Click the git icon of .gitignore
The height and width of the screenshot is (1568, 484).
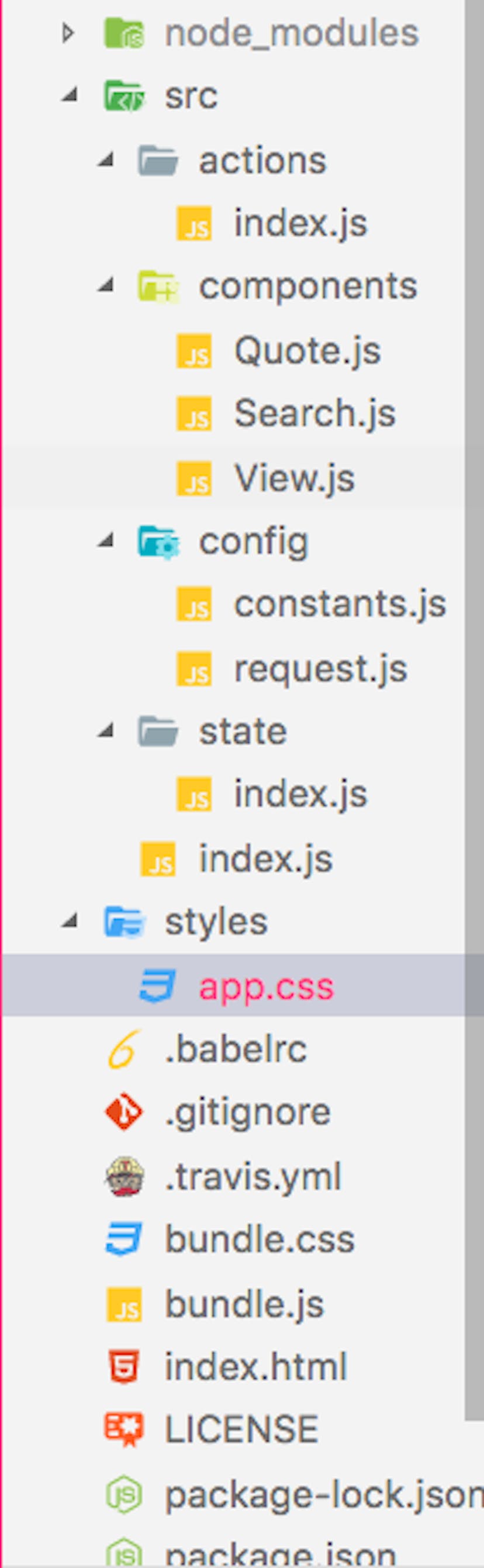point(124,1111)
